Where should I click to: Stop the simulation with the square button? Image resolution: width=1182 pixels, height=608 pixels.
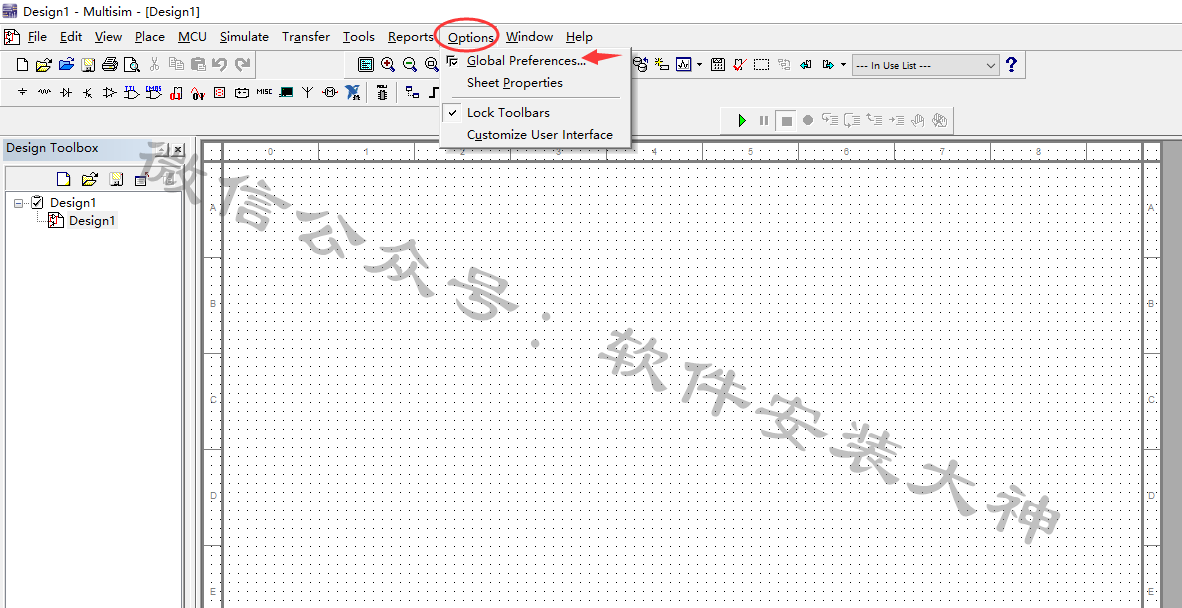click(786, 121)
